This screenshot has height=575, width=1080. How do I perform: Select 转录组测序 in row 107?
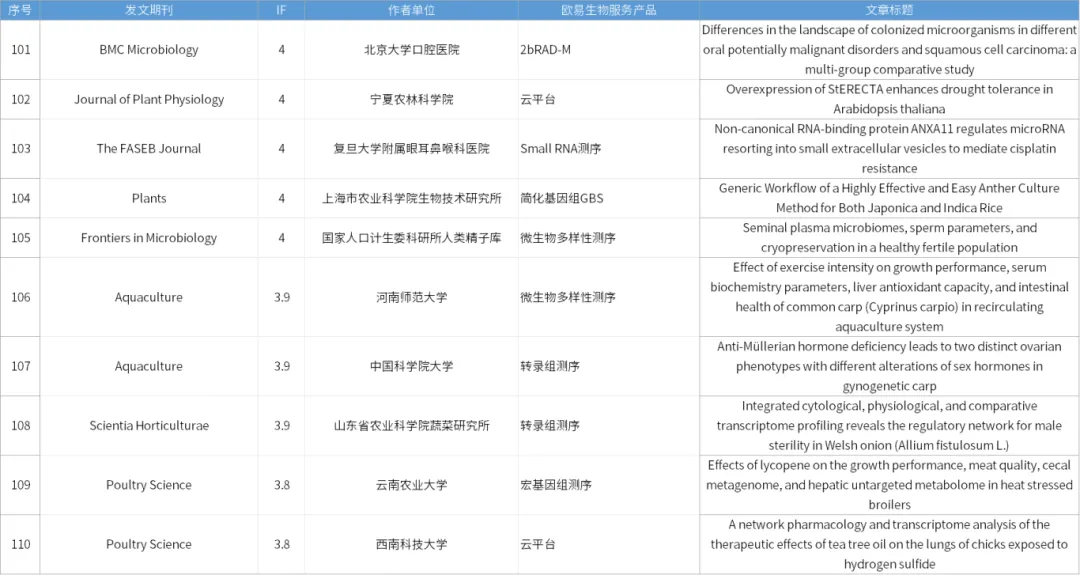click(x=608, y=366)
